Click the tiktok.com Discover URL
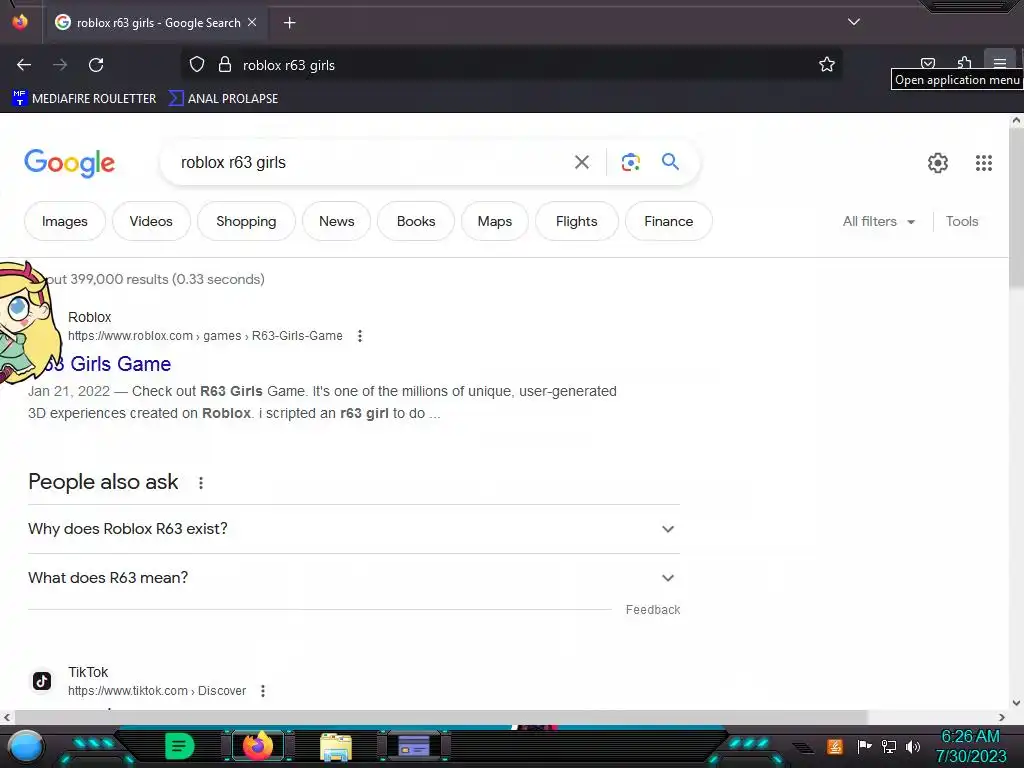This screenshot has width=1024, height=768. (157, 690)
